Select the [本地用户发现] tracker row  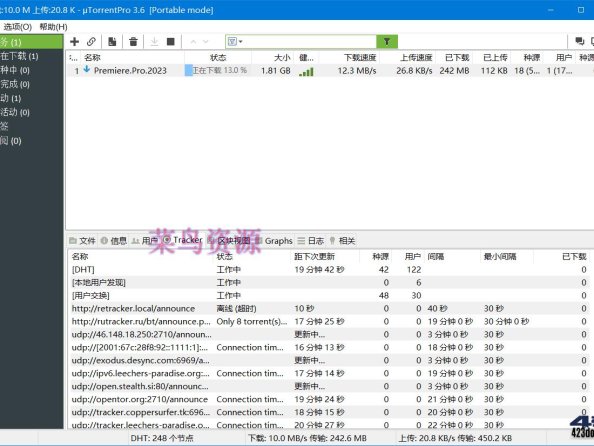pos(329,282)
